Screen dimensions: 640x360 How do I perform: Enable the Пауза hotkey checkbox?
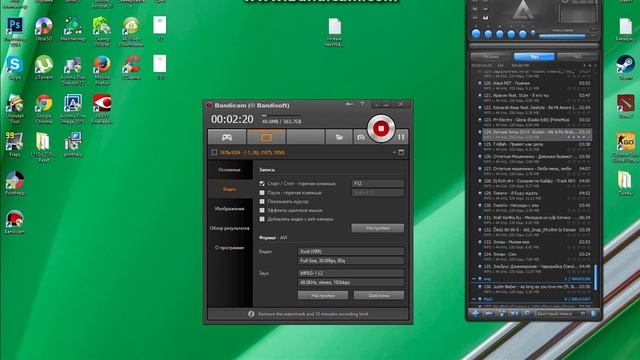click(x=262, y=193)
